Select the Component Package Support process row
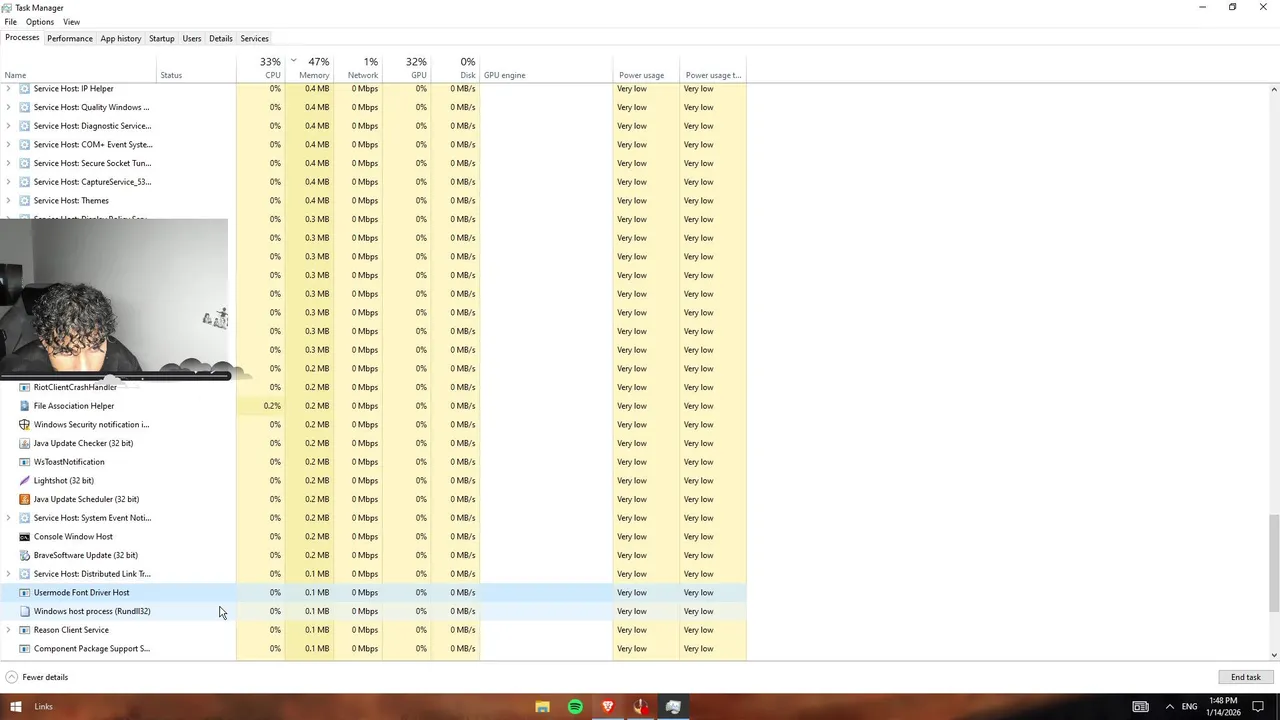The height and width of the screenshot is (720, 1280). tap(375, 649)
